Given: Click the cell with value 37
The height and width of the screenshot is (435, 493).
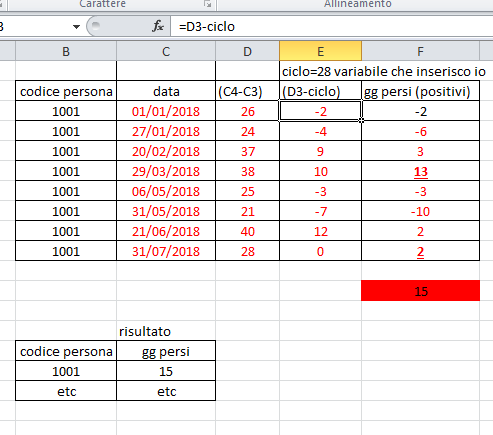Looking at the screenshot, I should coord(247,151).
